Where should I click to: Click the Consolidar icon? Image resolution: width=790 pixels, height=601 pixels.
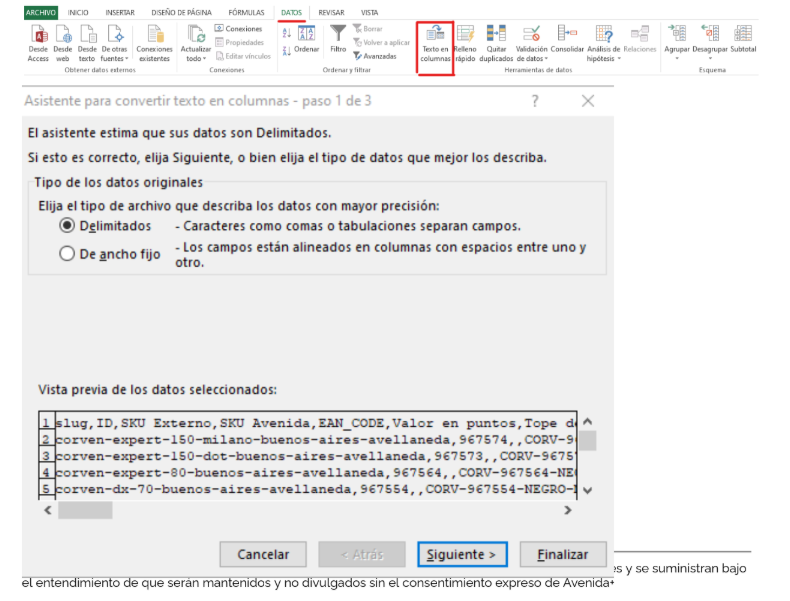coord(567,36)
